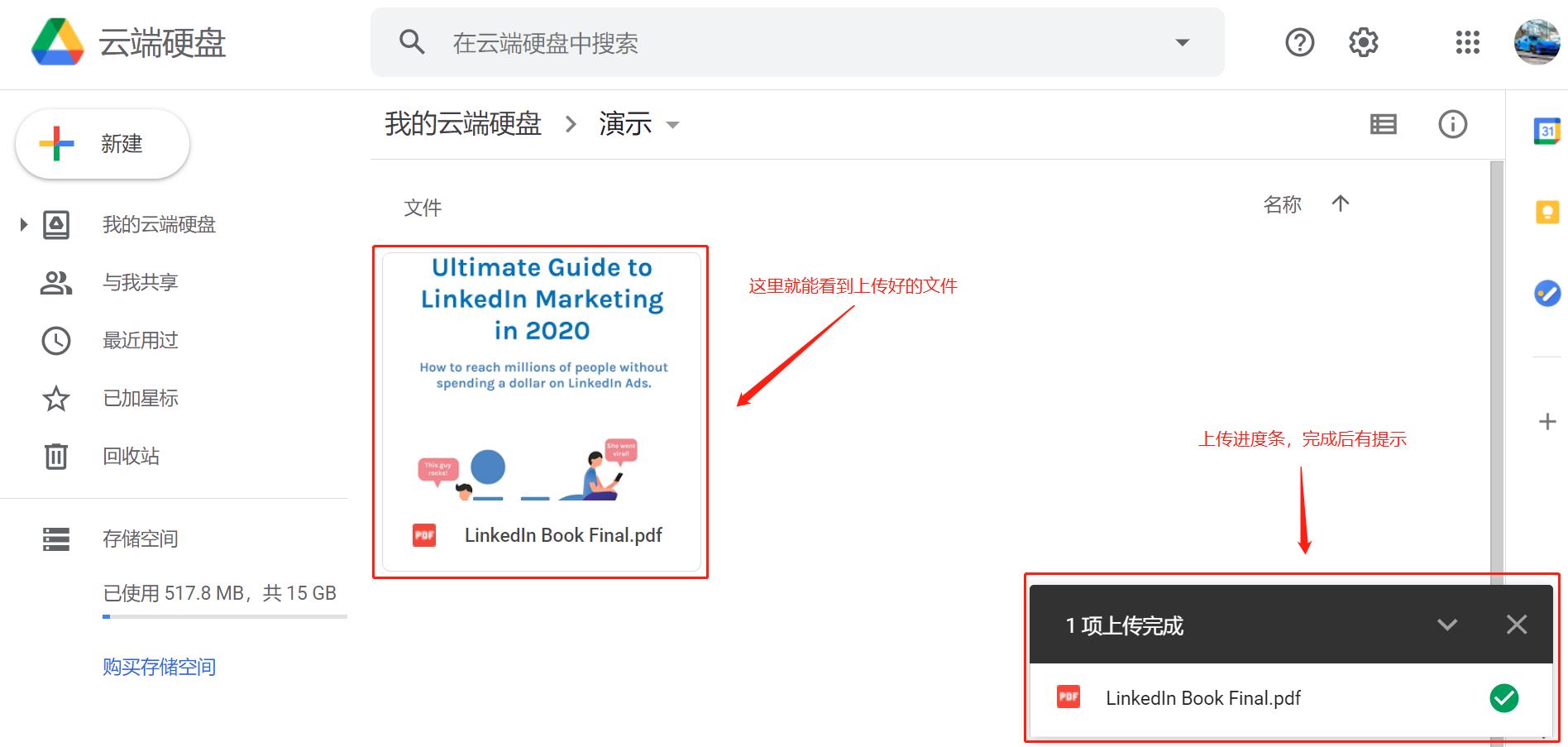This screenshot has width=1568, height=747.
Task: Select 我的云端硬盘 in the sidebar
Action: (x=159, y=224)
